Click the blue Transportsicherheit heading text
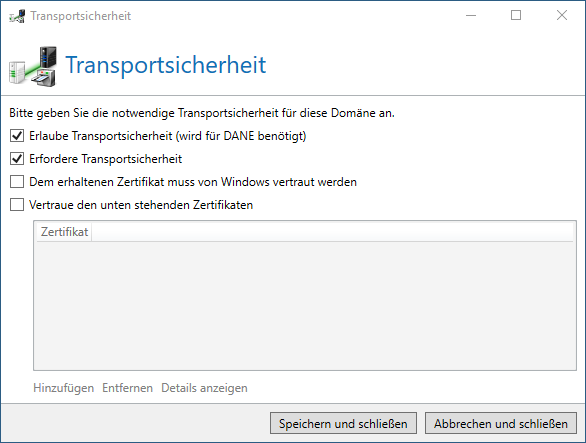This screenshot has width=586, height=443. point(166,65)
